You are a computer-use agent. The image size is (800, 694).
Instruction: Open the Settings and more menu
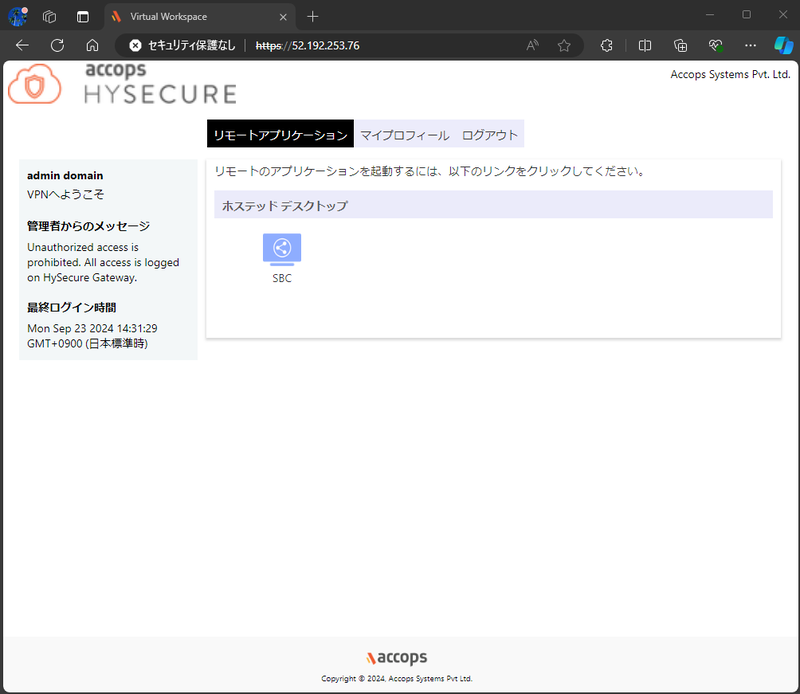point(750,45)
